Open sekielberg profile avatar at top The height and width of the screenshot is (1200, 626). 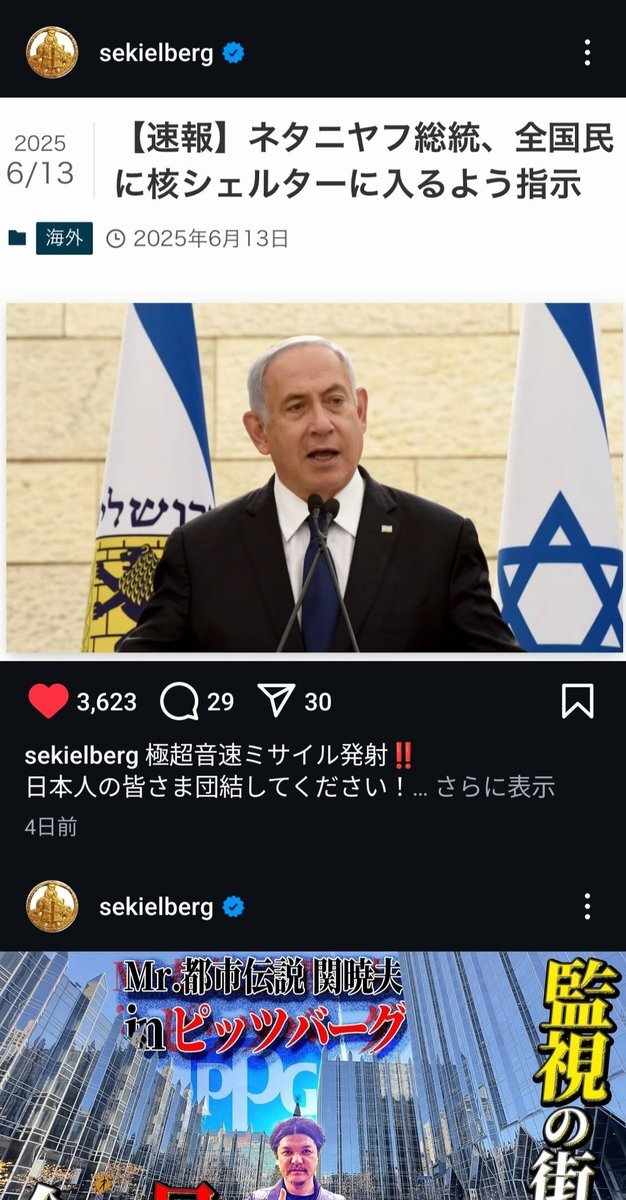click(52, 52)
